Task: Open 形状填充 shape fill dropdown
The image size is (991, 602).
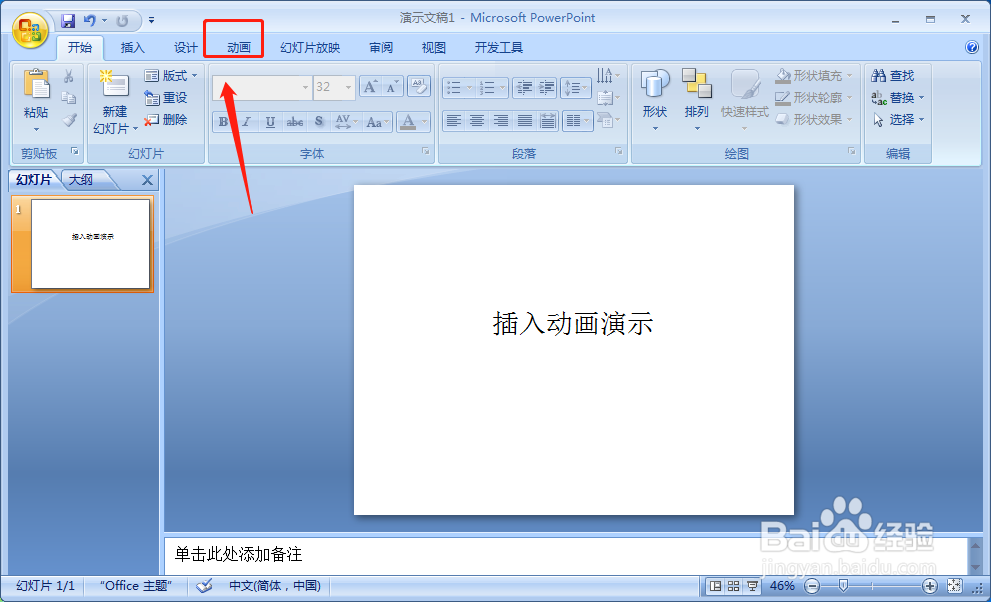Action: pos(814,76)
